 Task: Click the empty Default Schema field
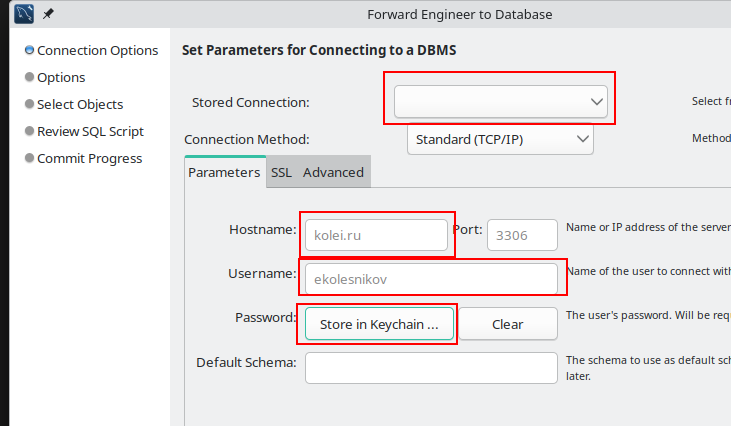pyautogui.click(x=430, y=367)
